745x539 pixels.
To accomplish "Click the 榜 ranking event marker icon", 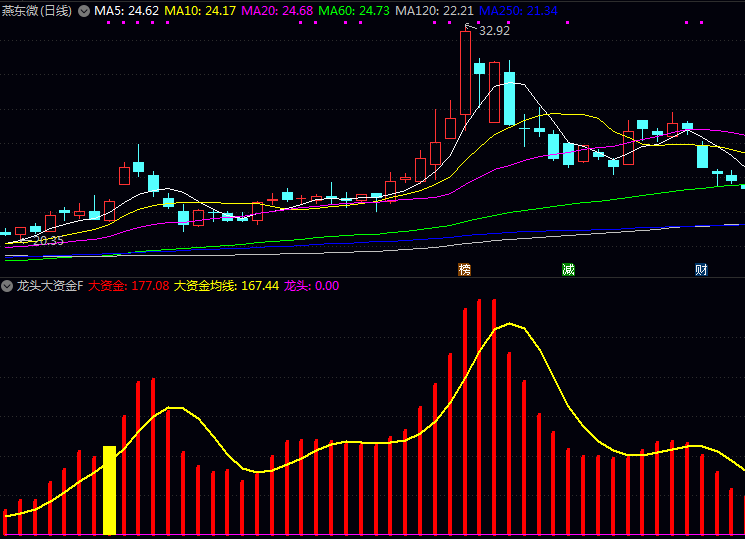I will coord(464,269).
